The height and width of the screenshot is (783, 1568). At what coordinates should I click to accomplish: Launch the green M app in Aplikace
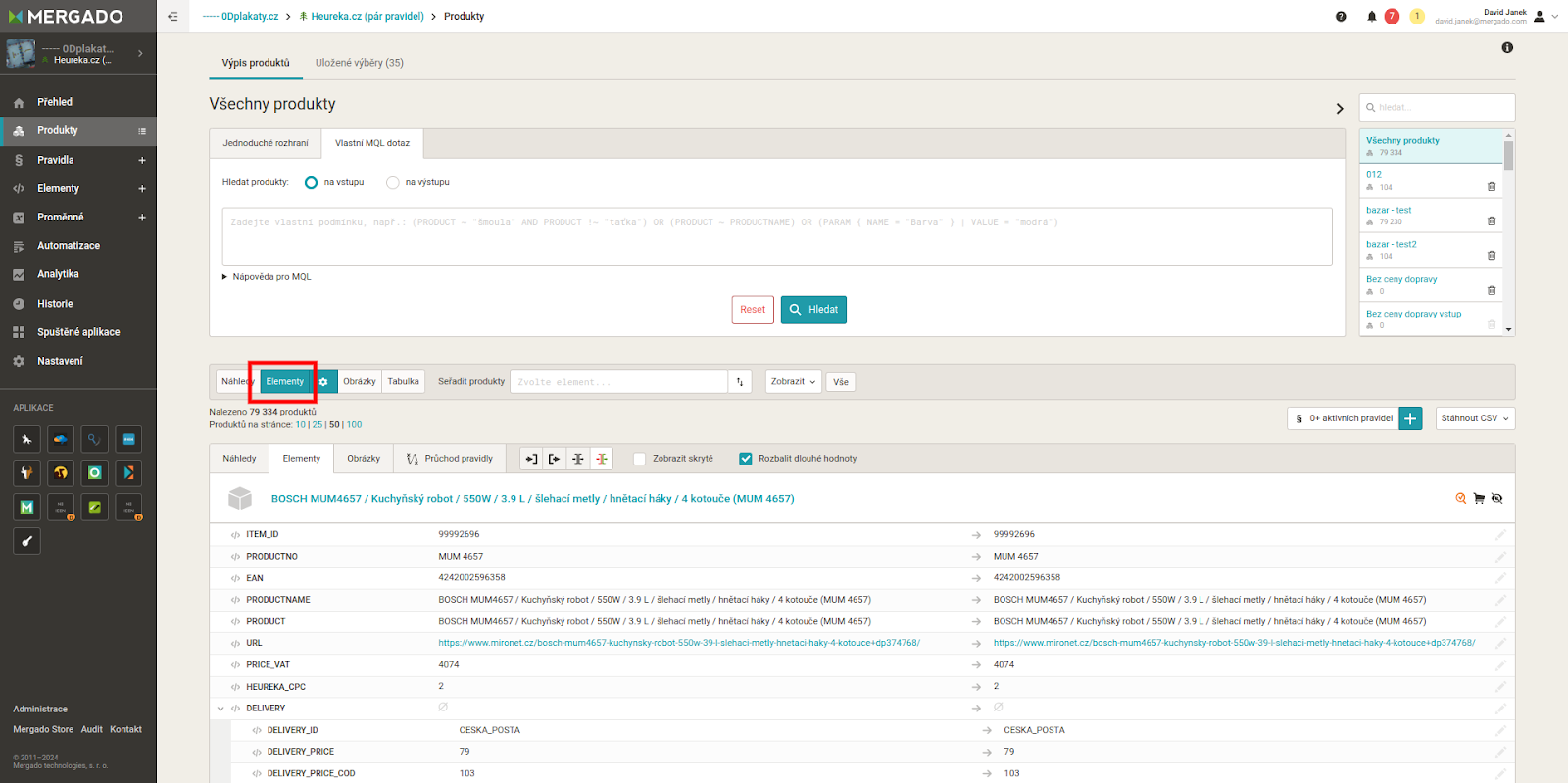point(26,507)
